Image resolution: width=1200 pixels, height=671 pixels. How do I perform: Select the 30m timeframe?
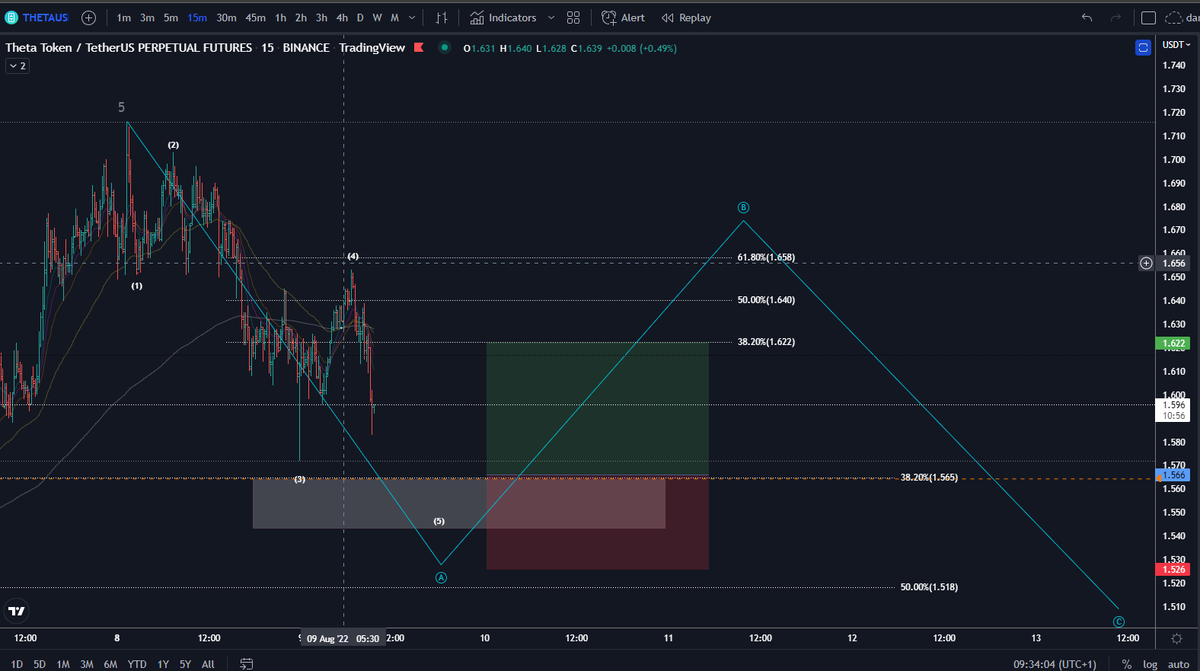(226, 17)
